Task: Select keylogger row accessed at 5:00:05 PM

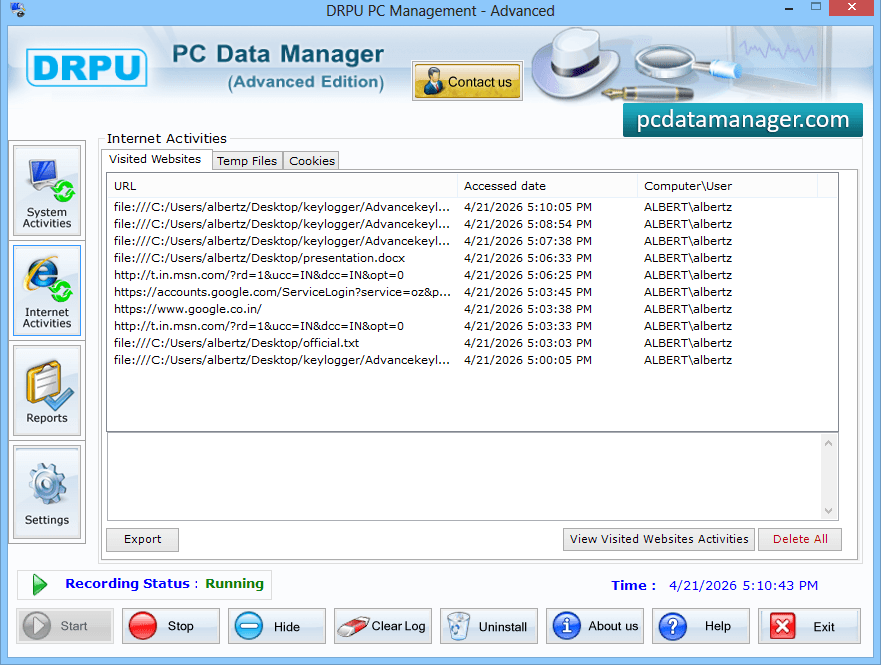Action: (472, 360)
